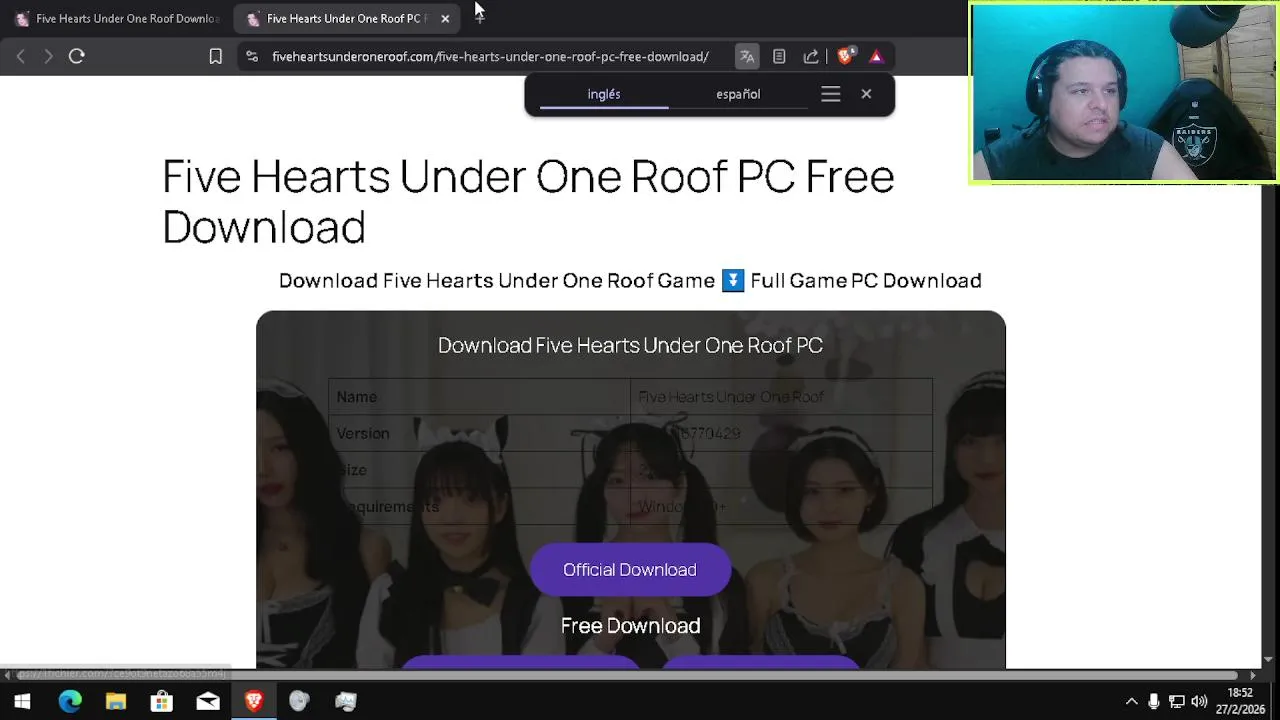
Task: Switch to first Five Hearts Download tab
Action: click(x=117, y=18)
